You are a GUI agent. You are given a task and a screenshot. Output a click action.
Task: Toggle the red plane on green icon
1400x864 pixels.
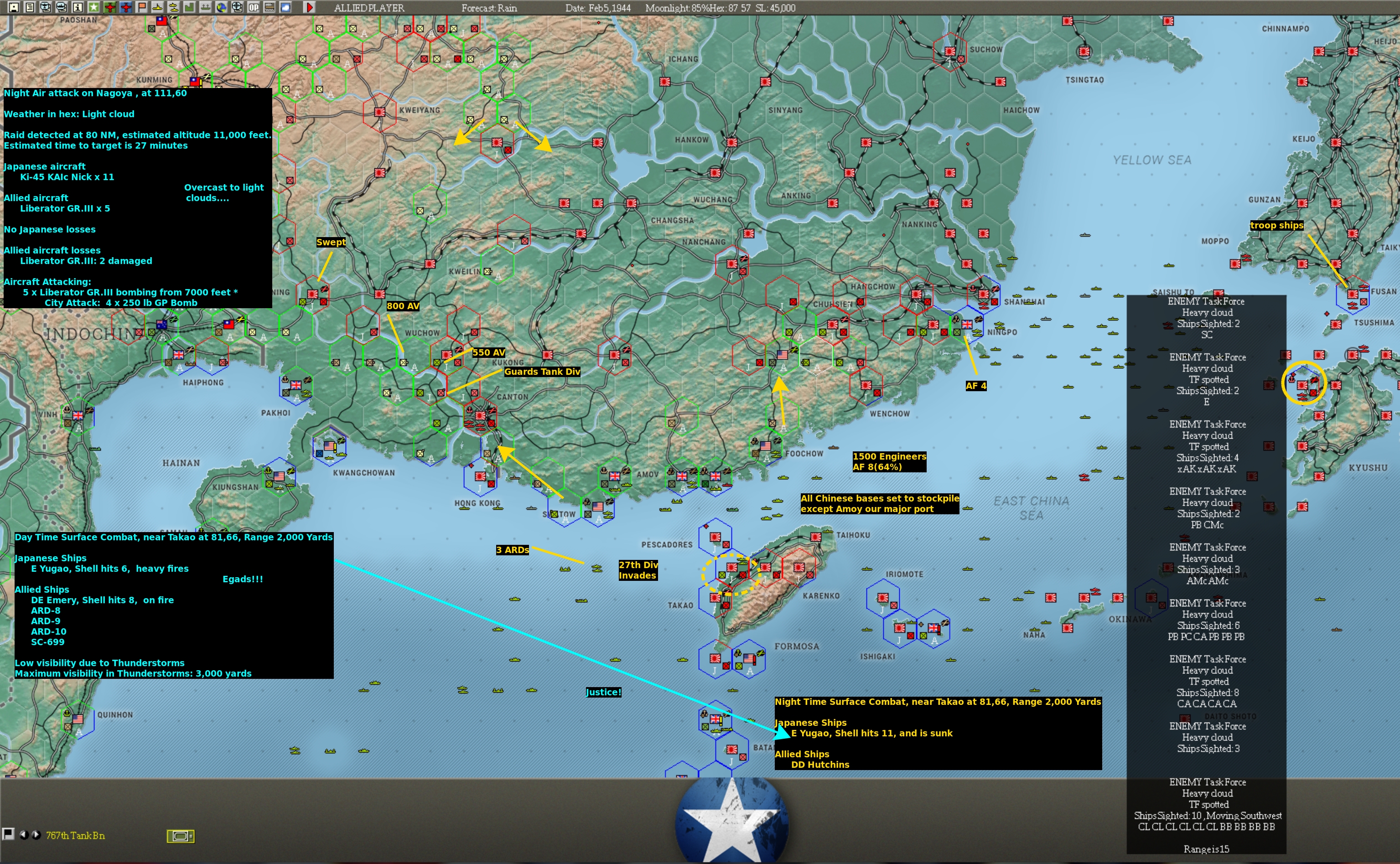(x=110, y=7)
